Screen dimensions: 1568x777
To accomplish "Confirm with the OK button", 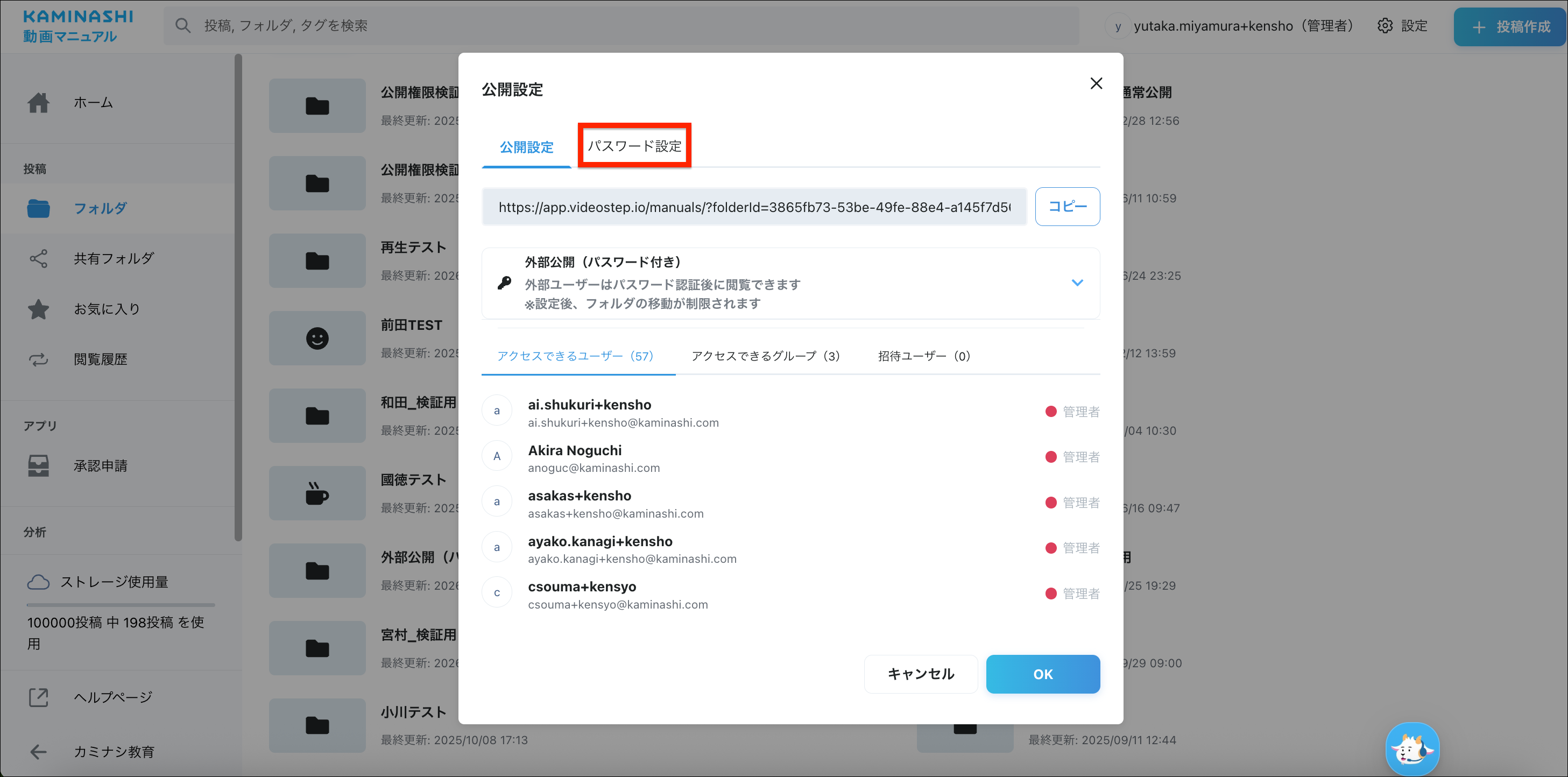I will tap(1042, 674).
